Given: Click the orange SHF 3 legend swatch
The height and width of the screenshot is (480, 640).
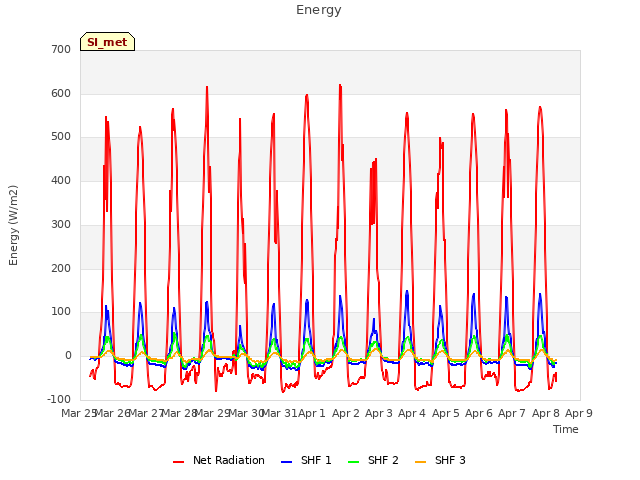Looking at the screenshot, I should coord(420,462).
